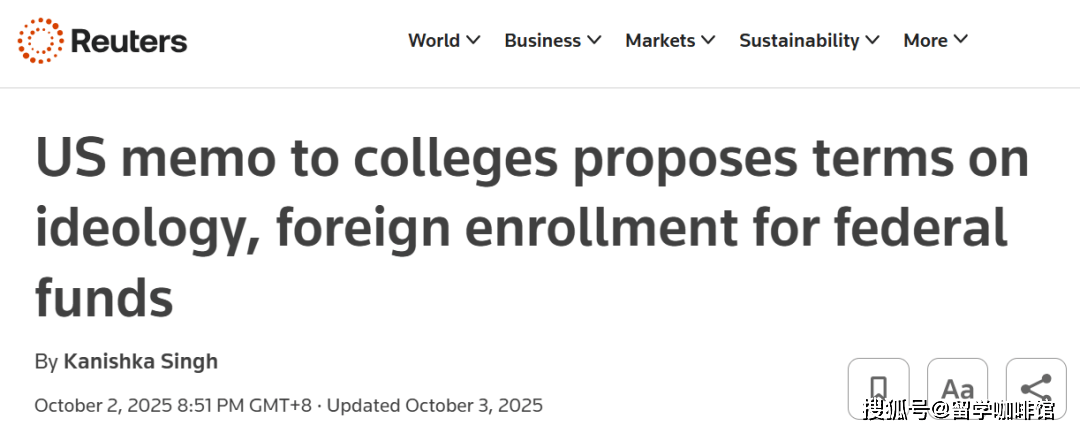
Task: Click the Updated October 3, 2025 text
Action: coord(435,405)
